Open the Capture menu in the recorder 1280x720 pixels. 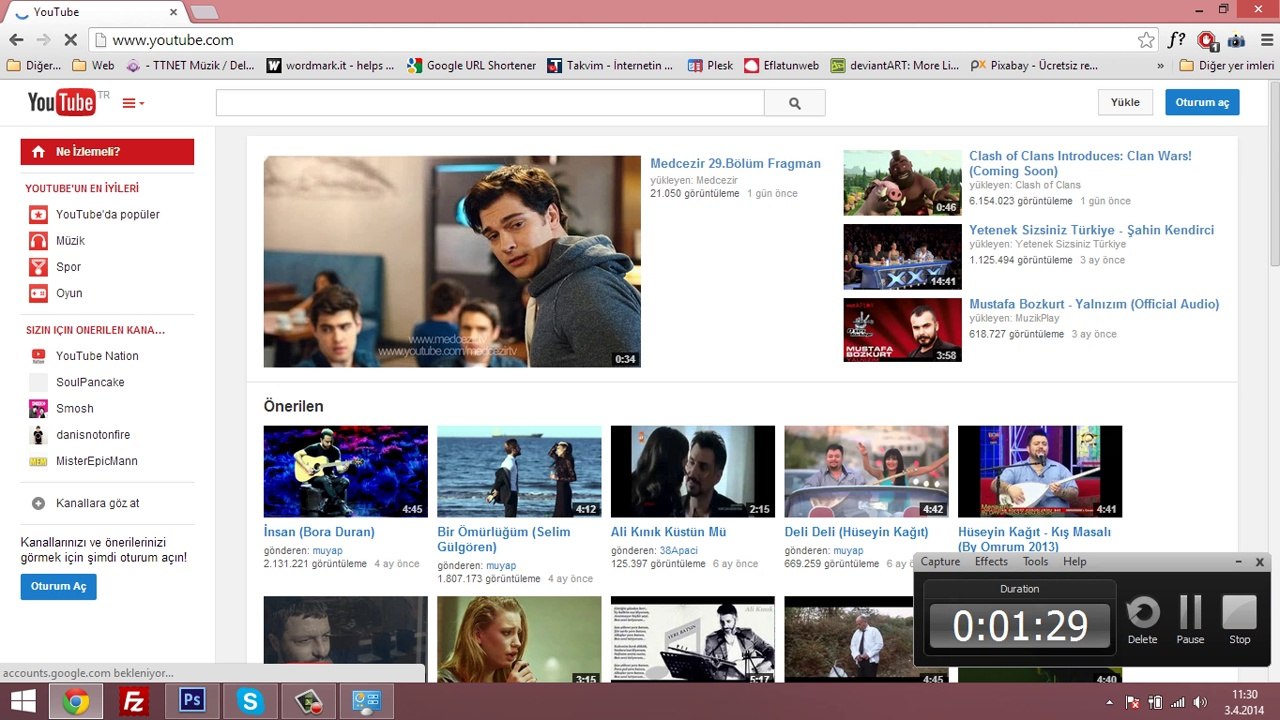940,562
